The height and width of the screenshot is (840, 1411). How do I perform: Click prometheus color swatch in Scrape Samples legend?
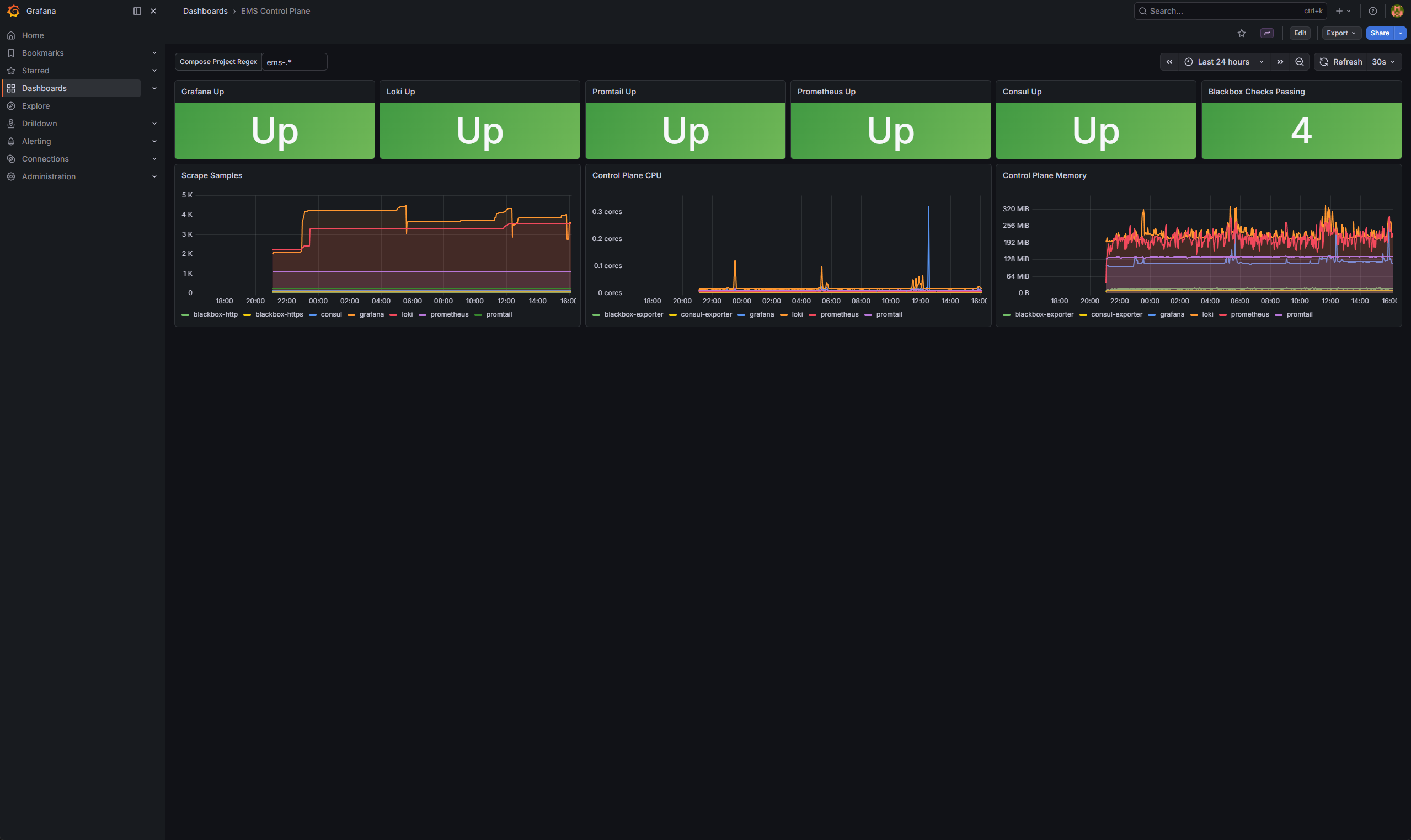[422, 315]
